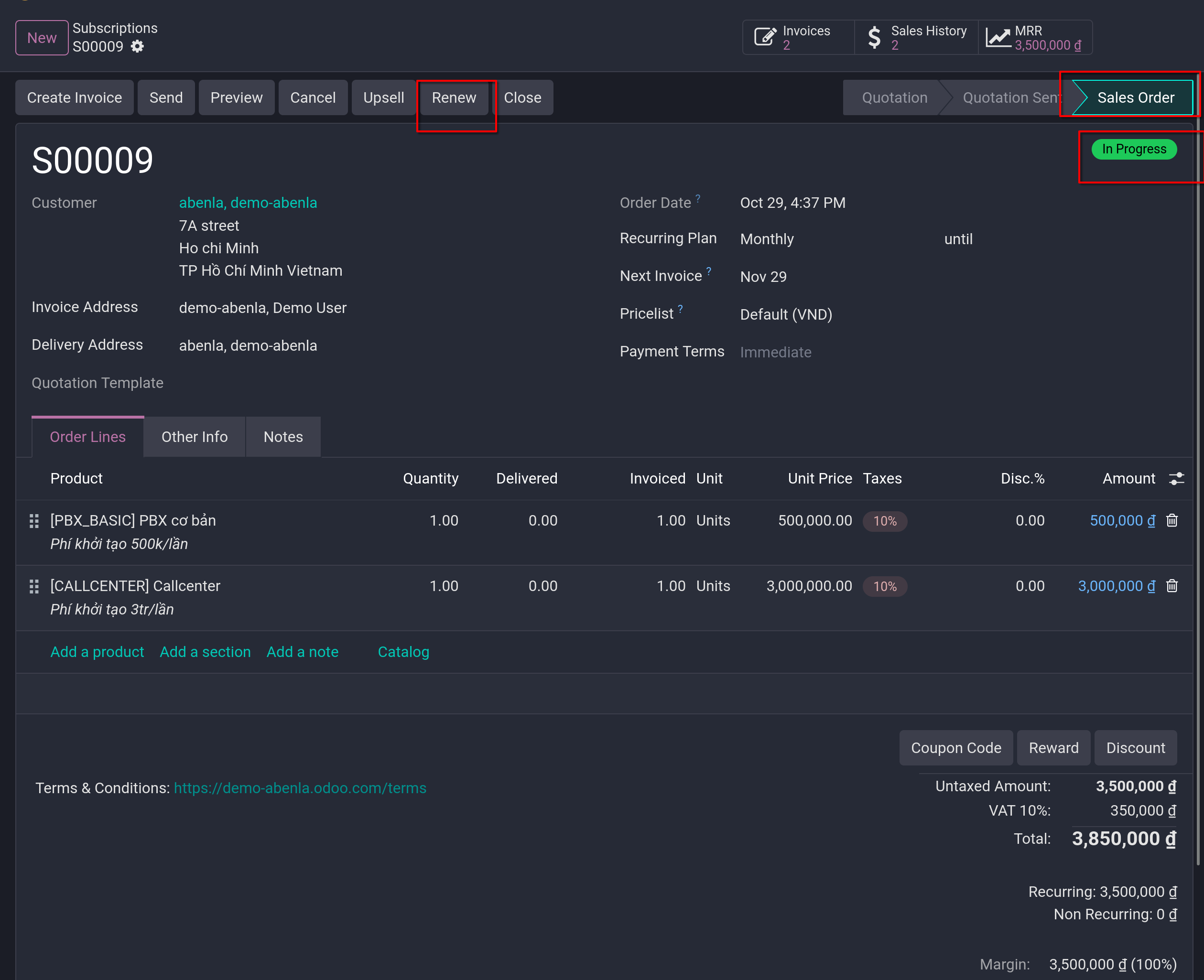Click the 10% tax tag on Callcenter line
The width and height of the screenshot is (1204, 980).
pos(884,586)
